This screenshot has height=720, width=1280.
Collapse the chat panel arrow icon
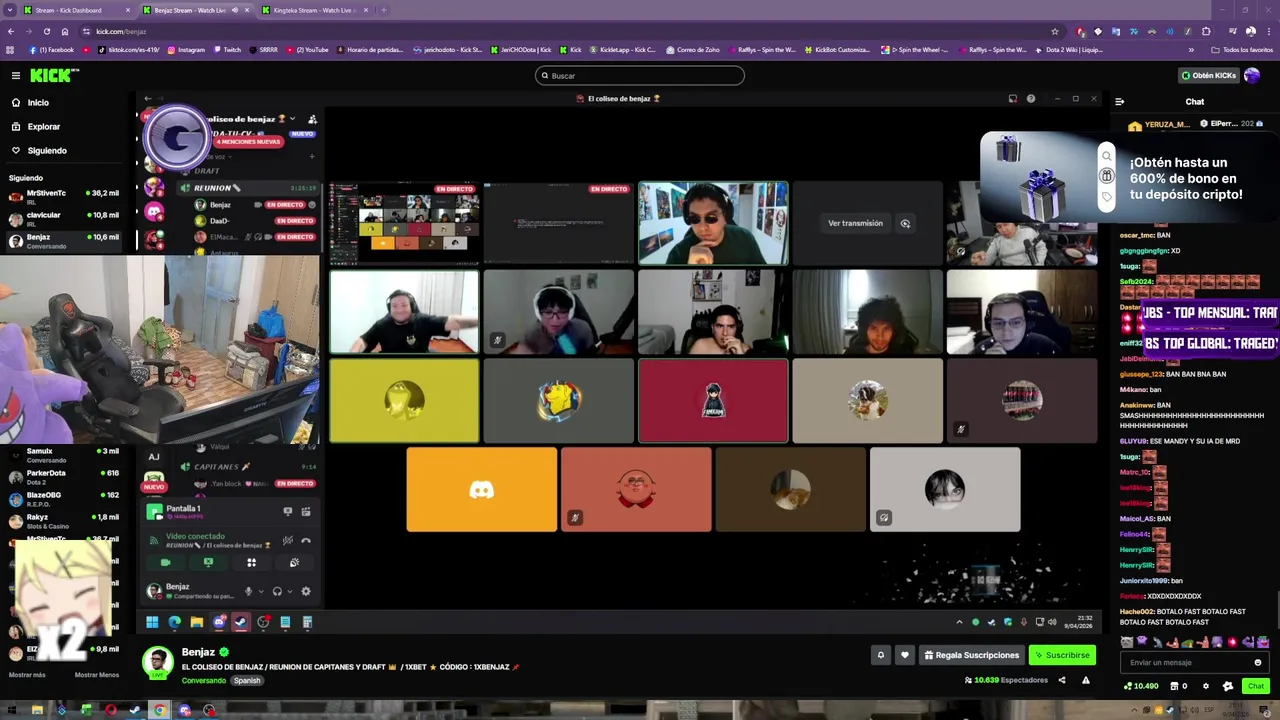(x=1119, y=101)
